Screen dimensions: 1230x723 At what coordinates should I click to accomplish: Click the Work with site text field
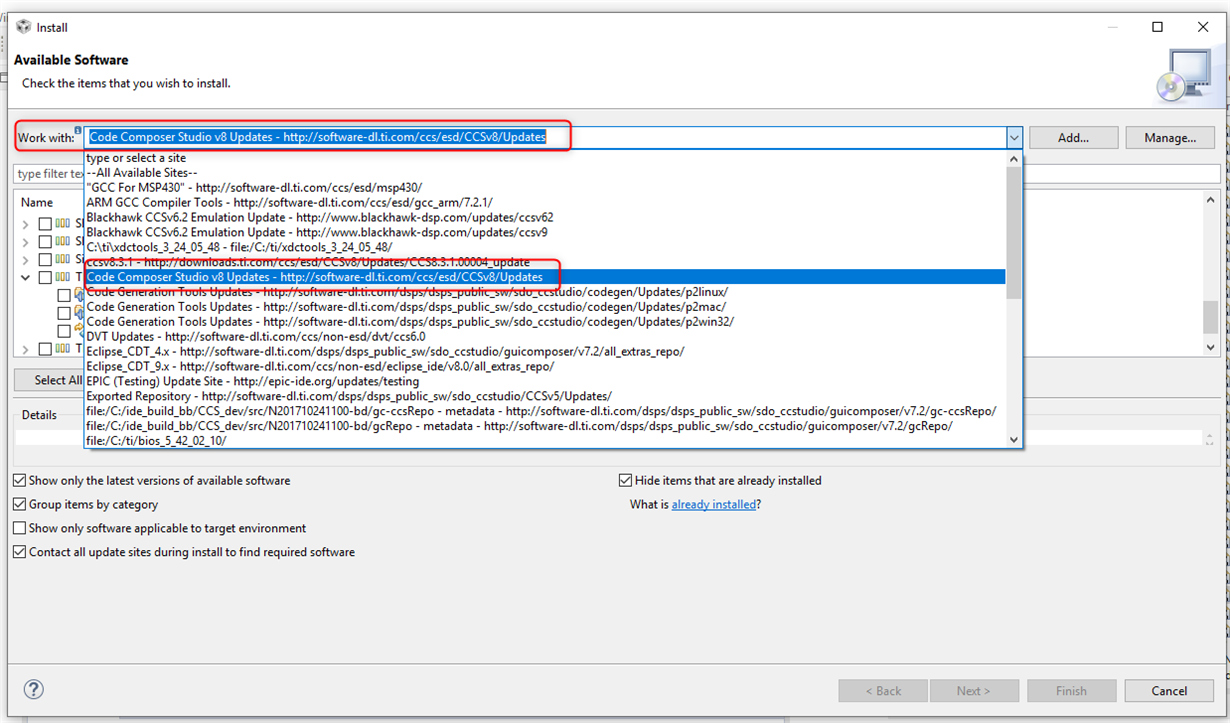(545, 137)
